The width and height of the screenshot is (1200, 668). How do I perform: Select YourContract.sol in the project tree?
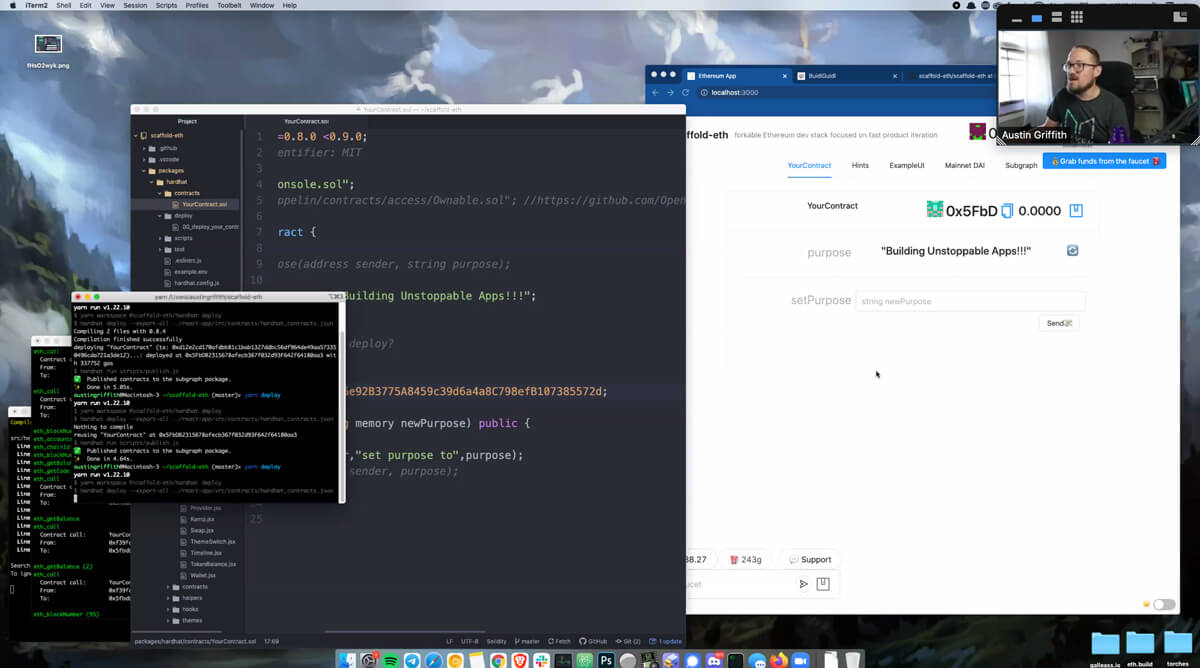[204, 204]
